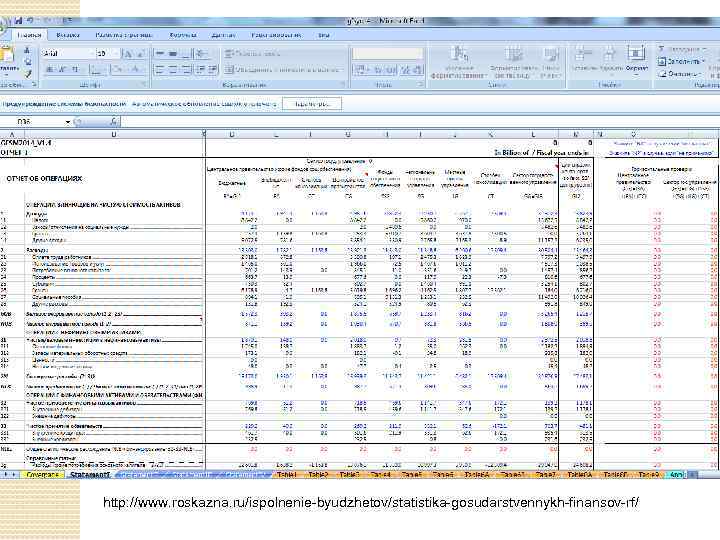The width and height of the screenshot is (720, 540).
Task: Click the roskazna.ru URL link
Action: click(371, 503)
